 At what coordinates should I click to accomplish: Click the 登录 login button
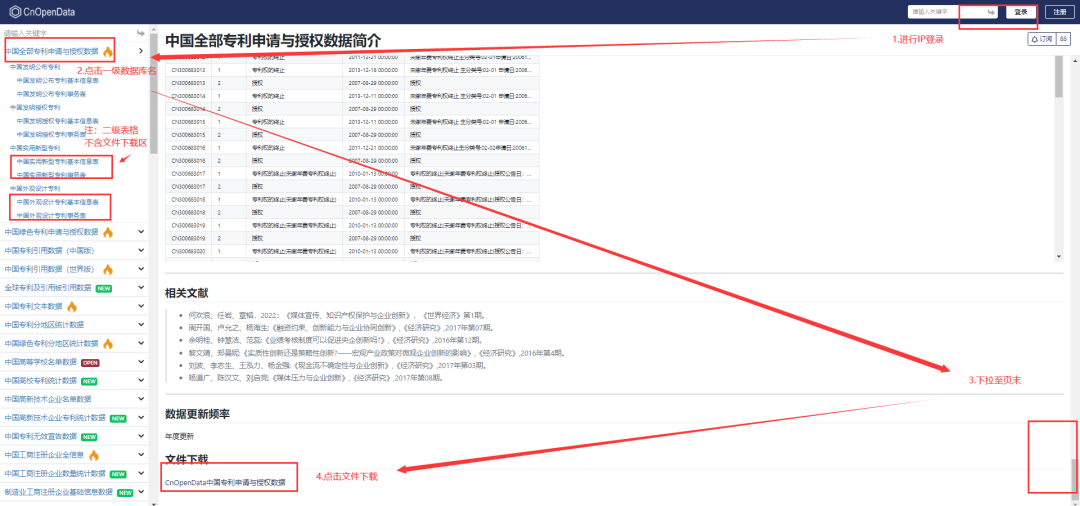pos(1020,12)
